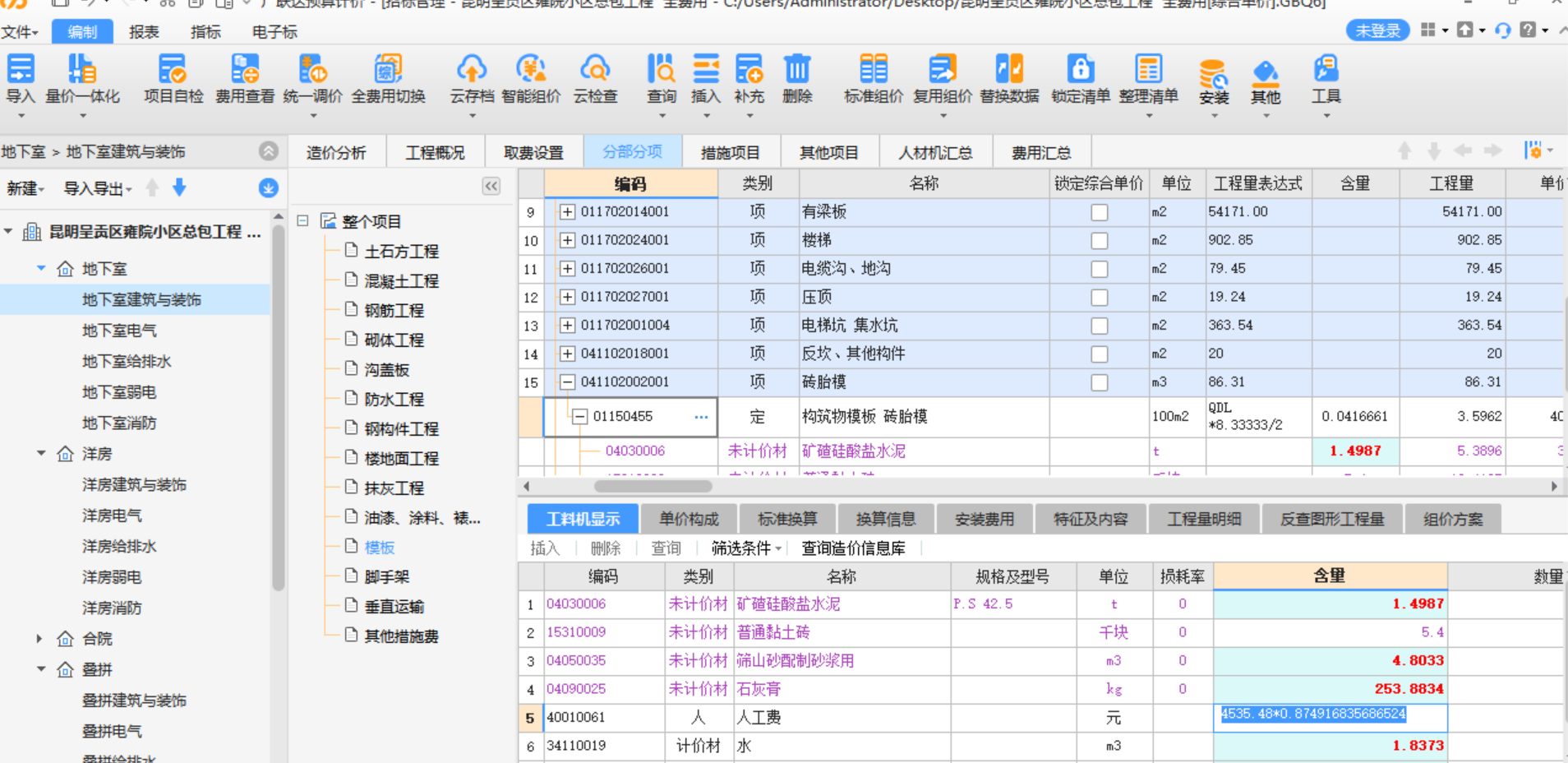Move project item down with blue arrow
1568x763 pixels.
point(179,188)
